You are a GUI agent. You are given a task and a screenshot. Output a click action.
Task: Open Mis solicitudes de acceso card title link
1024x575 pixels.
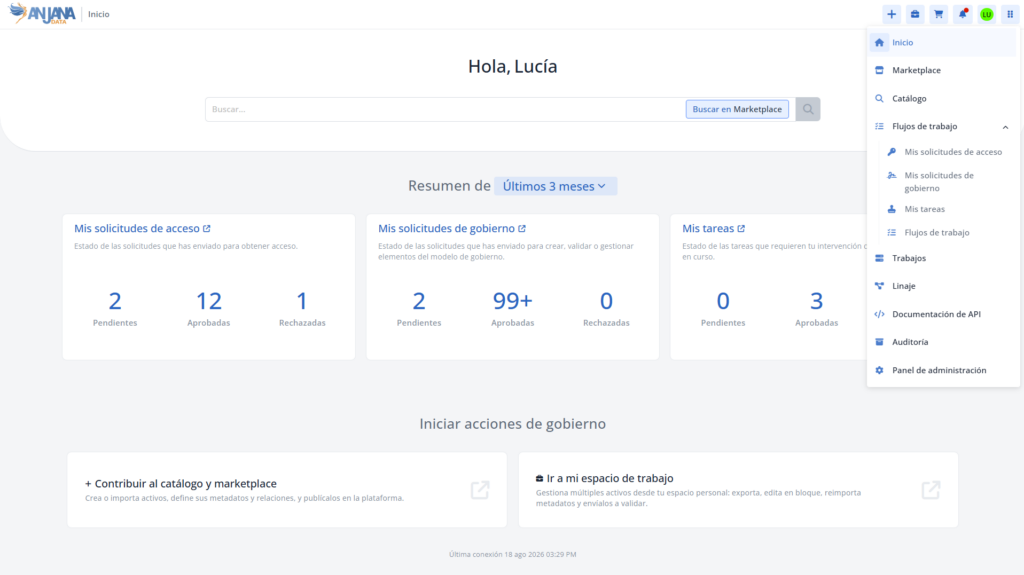coord(136,229)
